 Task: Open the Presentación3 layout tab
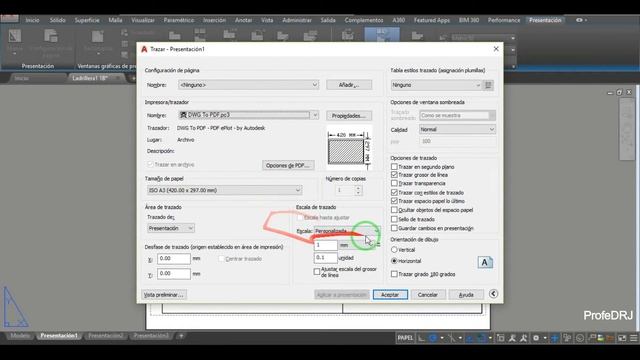pyautogui.click(x=151, y=336)
